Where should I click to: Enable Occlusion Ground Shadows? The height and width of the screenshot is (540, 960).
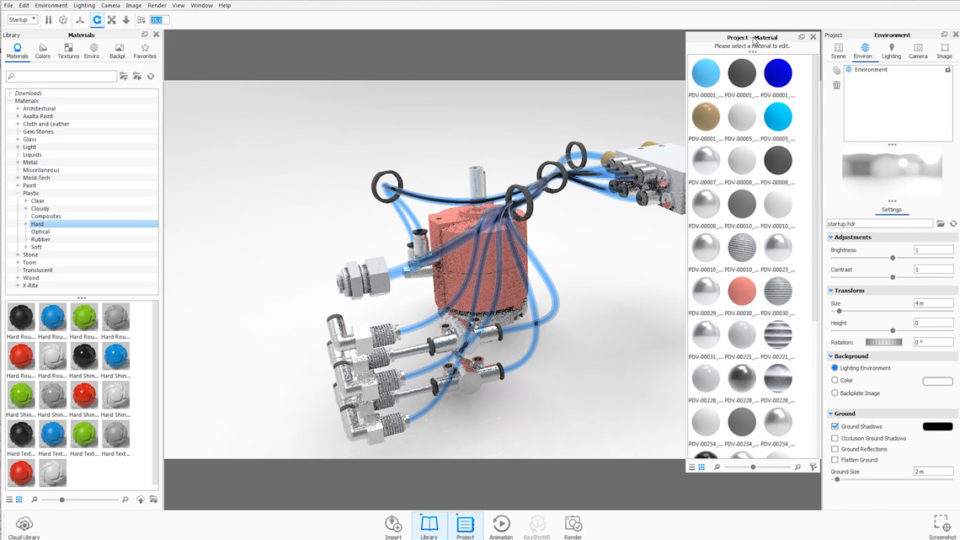click(835, 438)
